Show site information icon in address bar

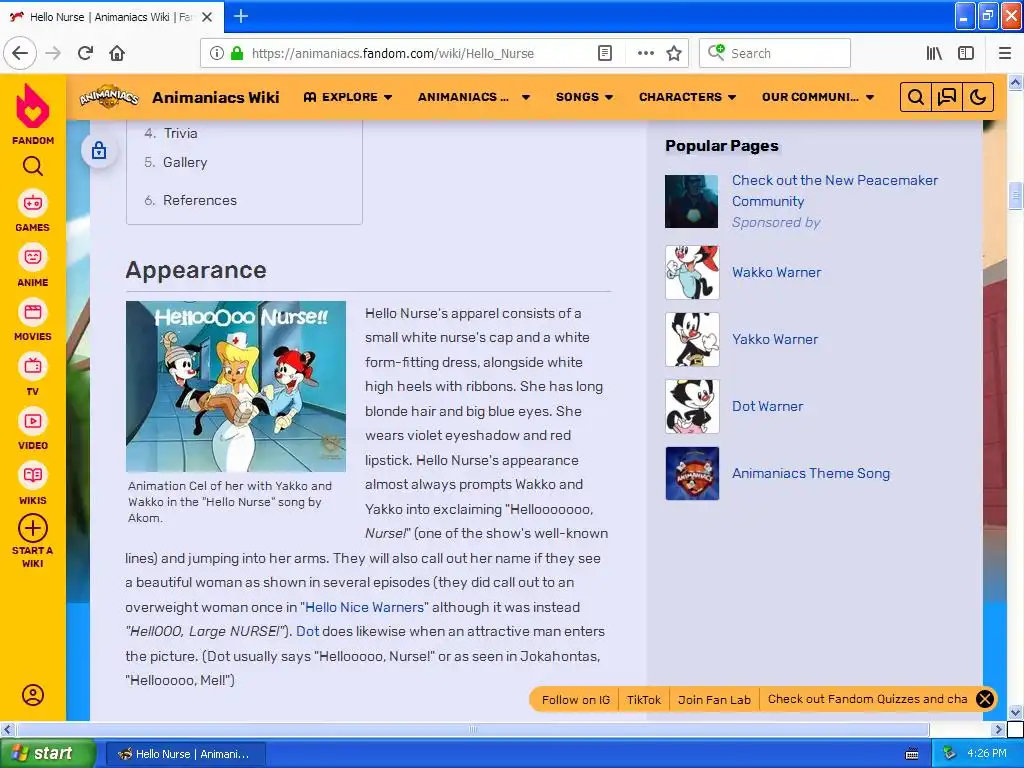coord(217,53)
